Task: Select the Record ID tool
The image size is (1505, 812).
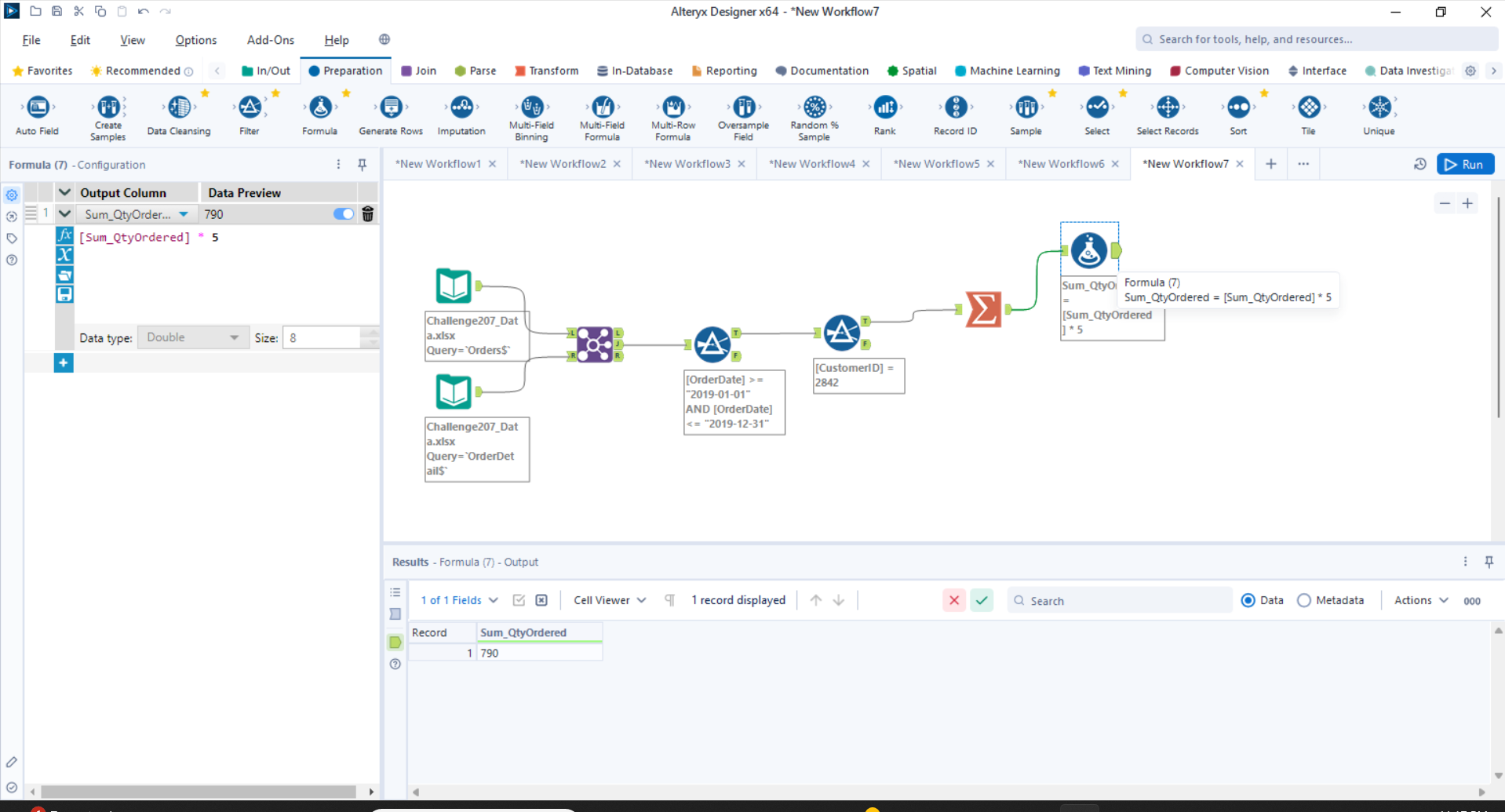Action: (956, 115)
